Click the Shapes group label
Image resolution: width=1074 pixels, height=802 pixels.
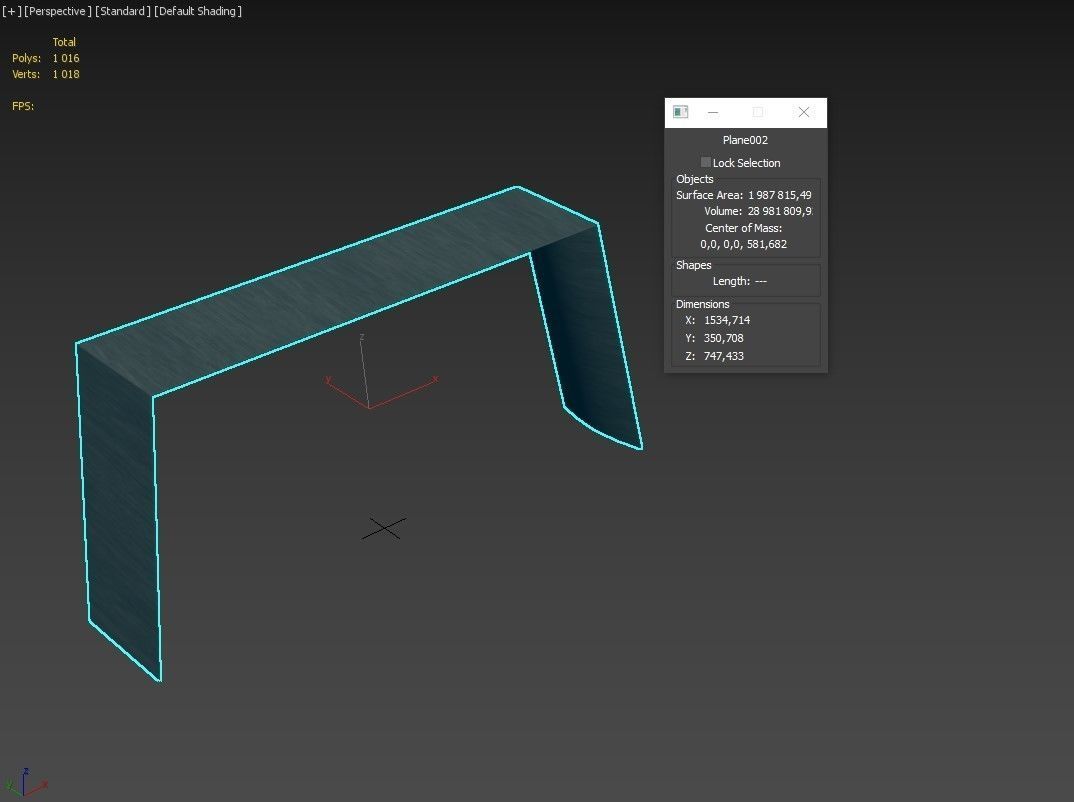point(693,265)
